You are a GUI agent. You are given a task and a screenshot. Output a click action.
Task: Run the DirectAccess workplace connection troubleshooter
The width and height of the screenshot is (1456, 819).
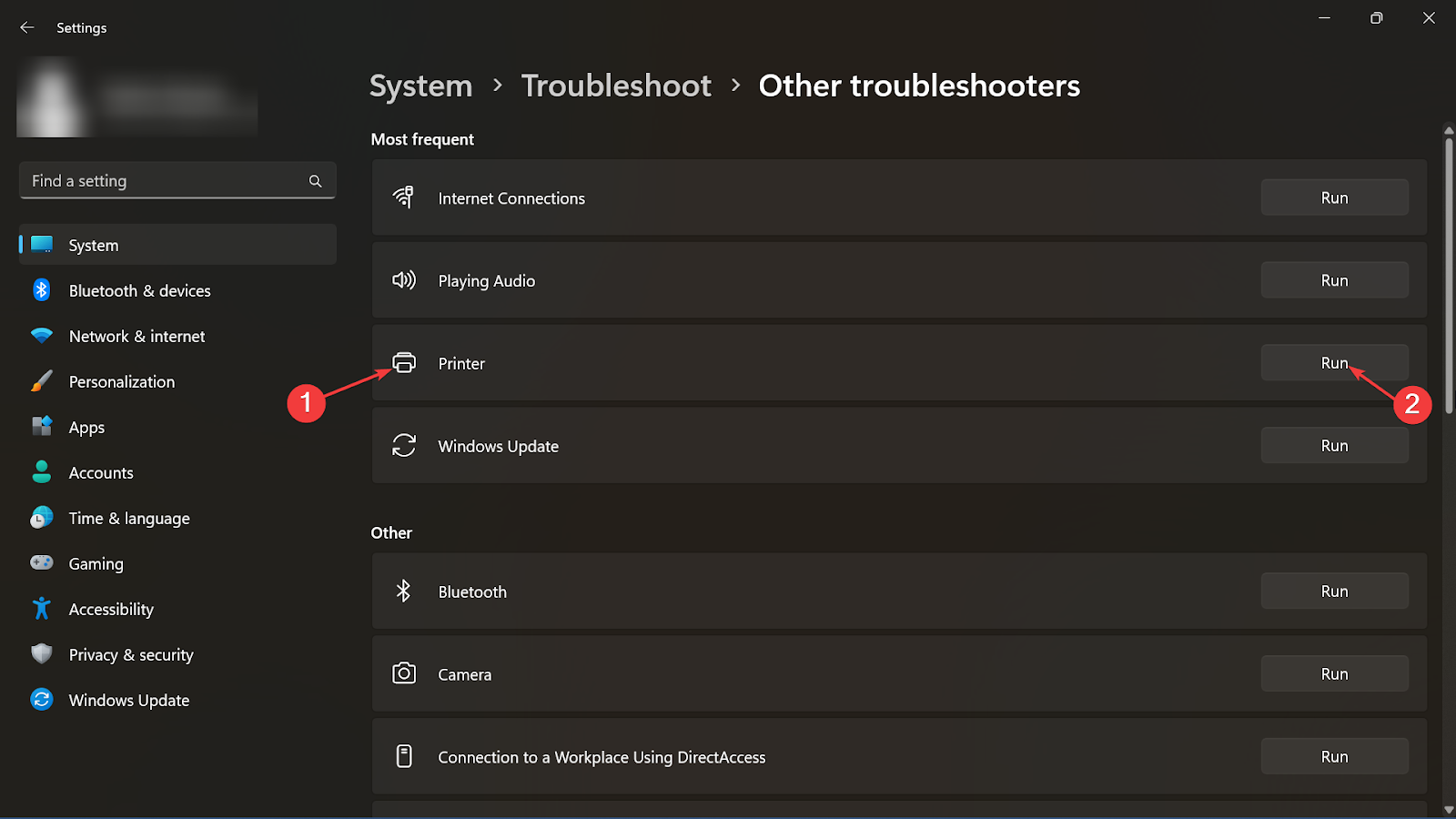1335,757
